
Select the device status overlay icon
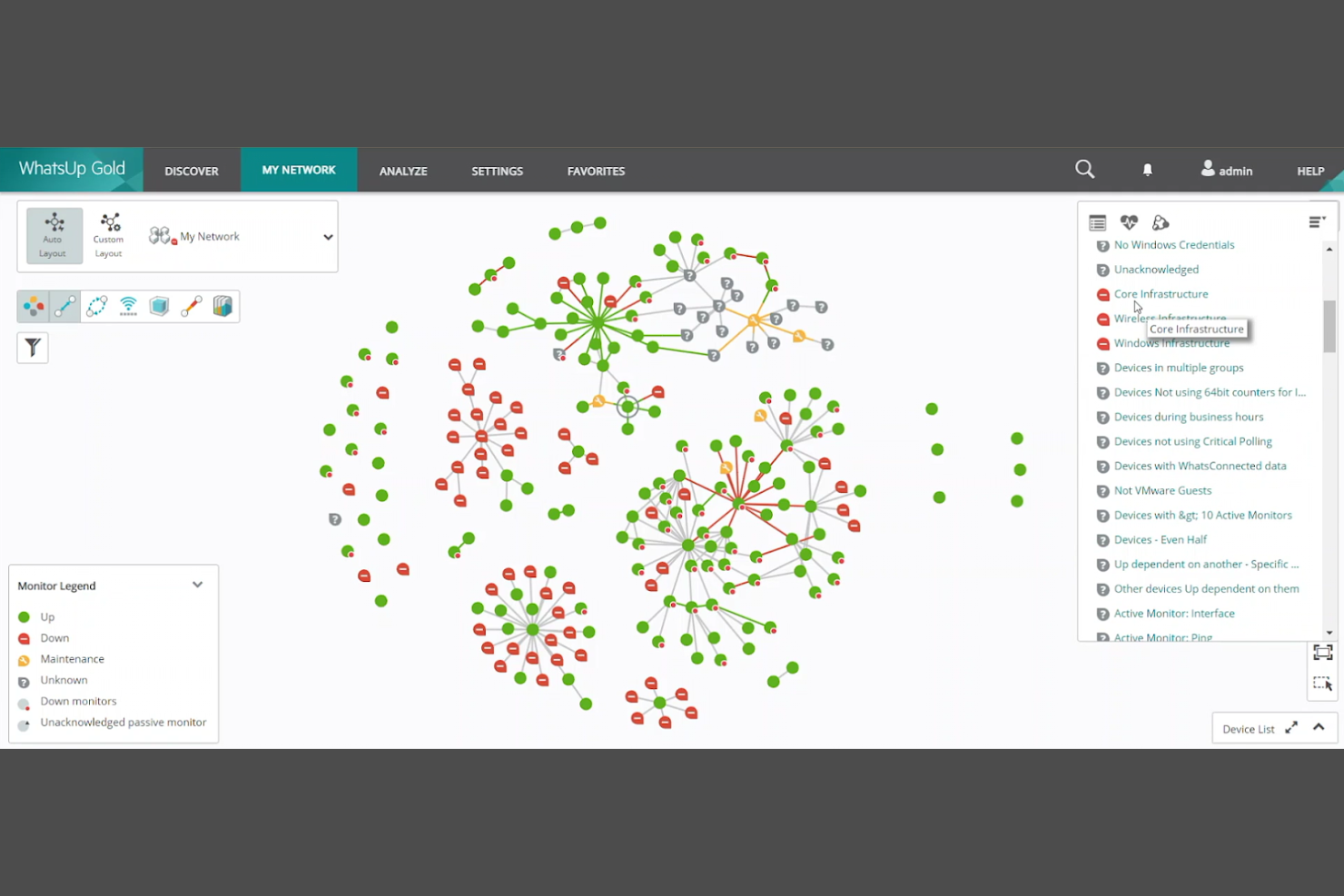click(x=33, y=306)
